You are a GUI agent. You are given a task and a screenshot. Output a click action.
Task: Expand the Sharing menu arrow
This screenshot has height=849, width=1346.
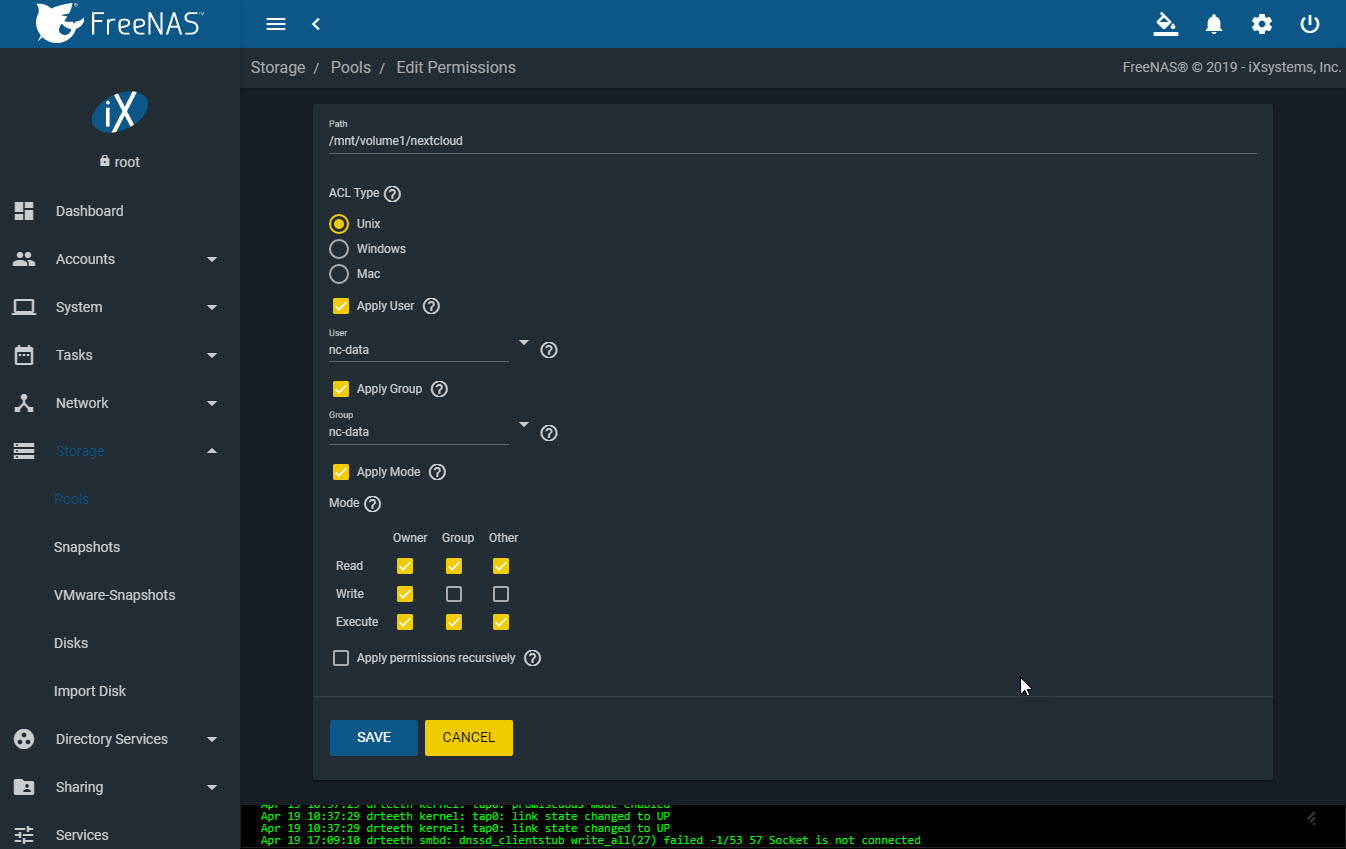(212, 788)
